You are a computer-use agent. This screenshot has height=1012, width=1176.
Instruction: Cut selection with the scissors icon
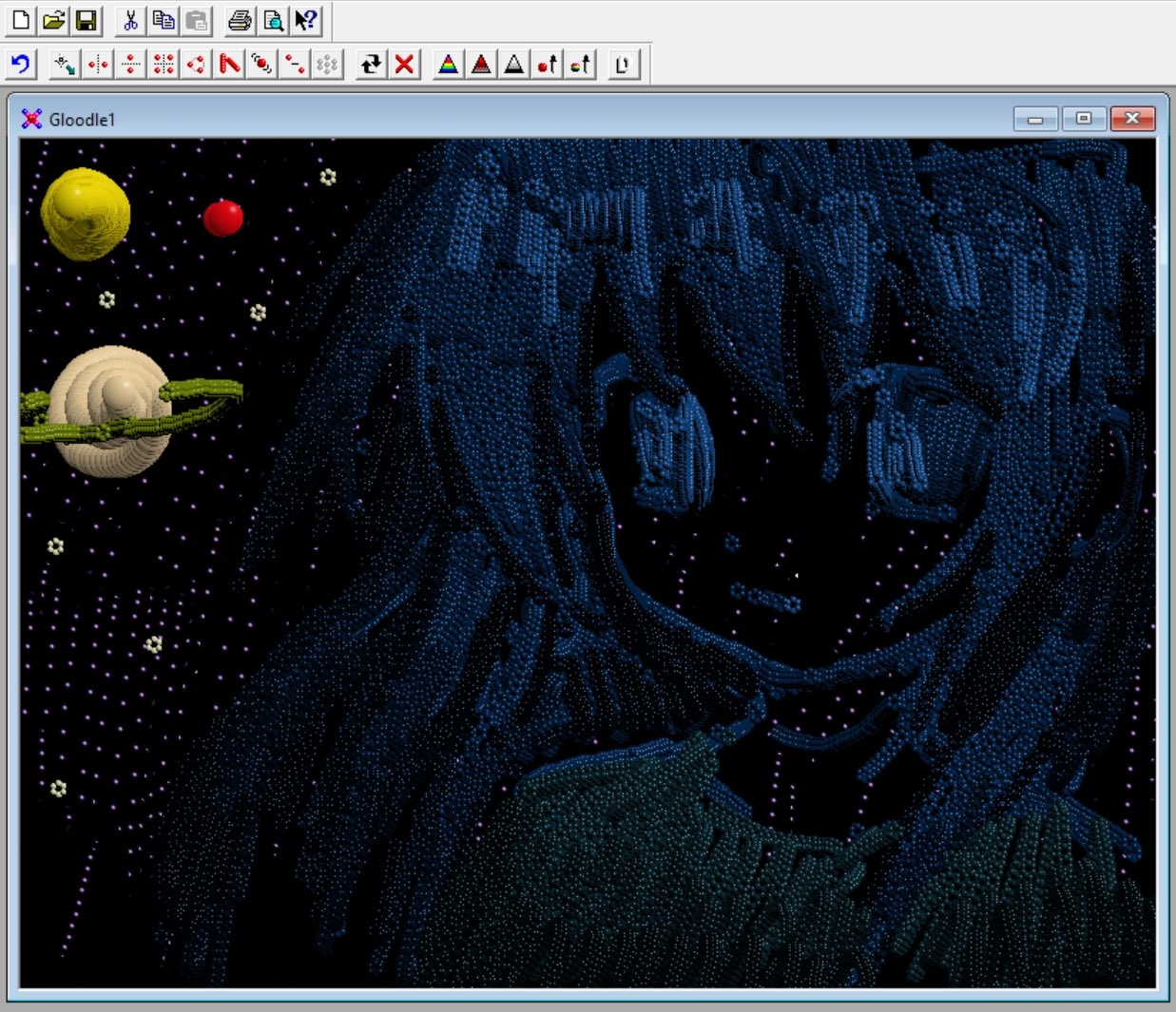point(131,20)
